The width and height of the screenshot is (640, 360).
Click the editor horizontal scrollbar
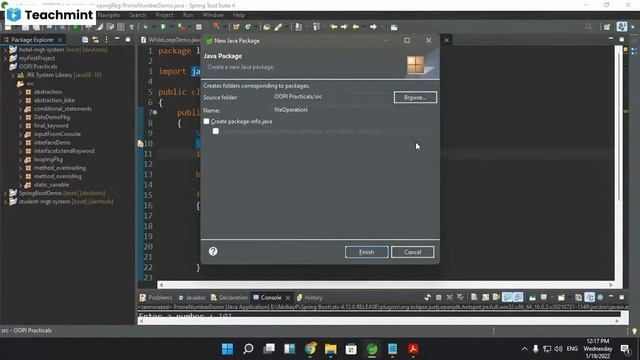tap(386, 284)
